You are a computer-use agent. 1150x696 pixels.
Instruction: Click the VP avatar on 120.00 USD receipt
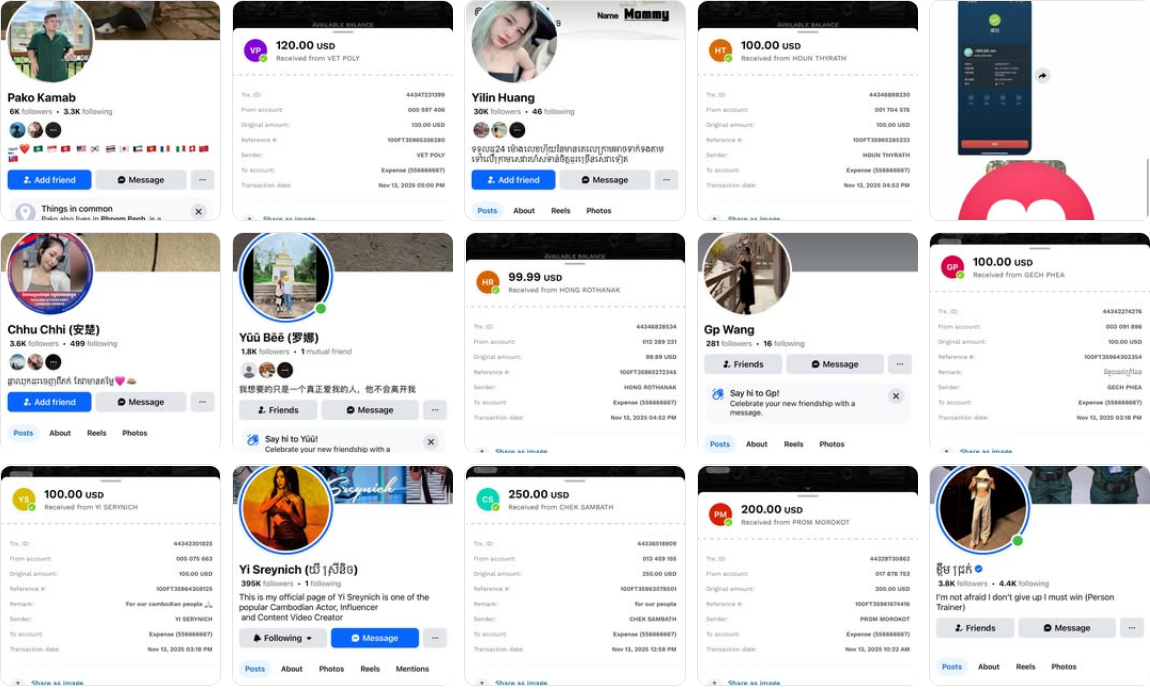(254, 51)
